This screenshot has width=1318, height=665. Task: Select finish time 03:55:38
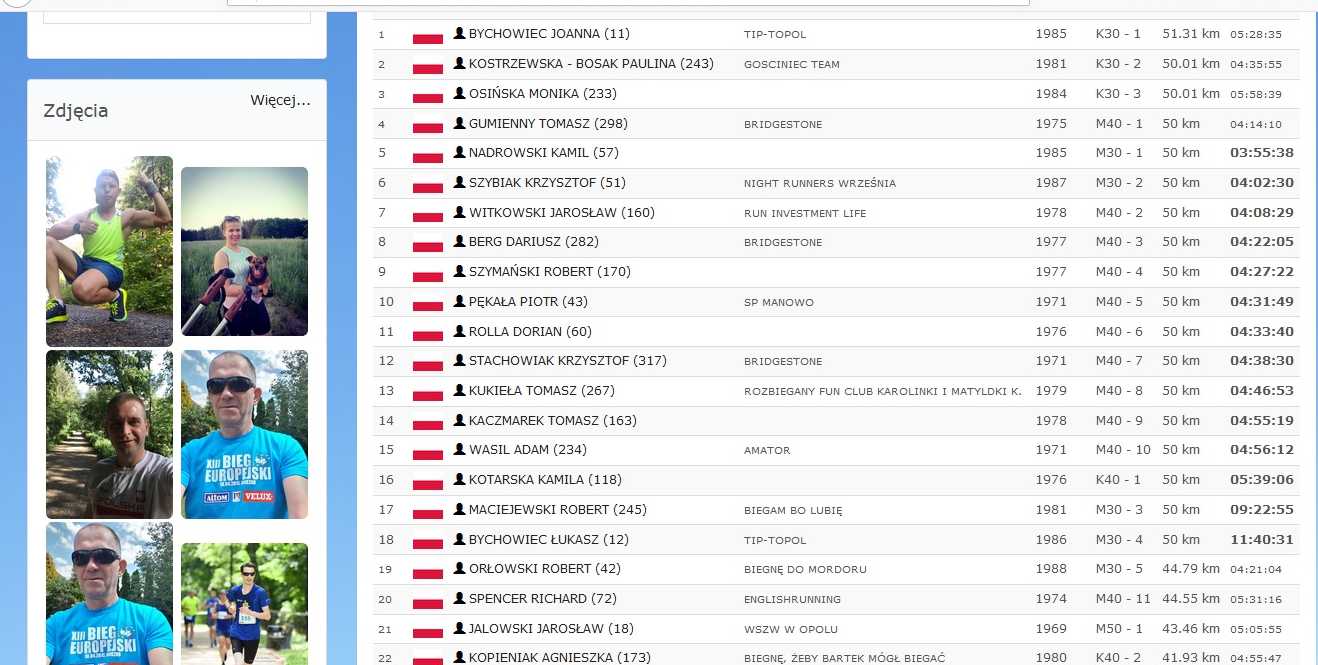pyautogui.click(x=1262, y=153)
